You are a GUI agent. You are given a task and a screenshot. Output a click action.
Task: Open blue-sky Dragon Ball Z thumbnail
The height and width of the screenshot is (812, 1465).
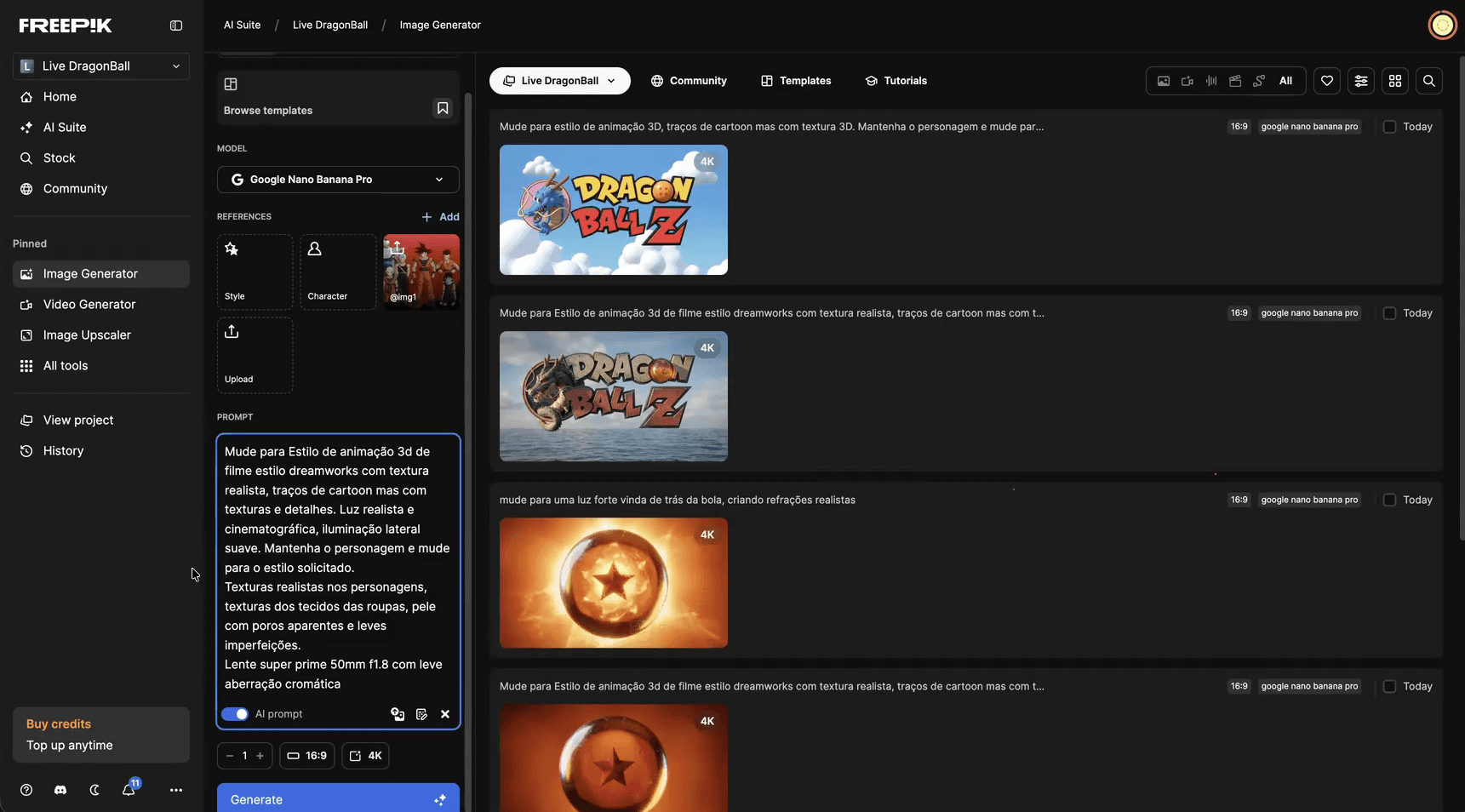point(614,209)
